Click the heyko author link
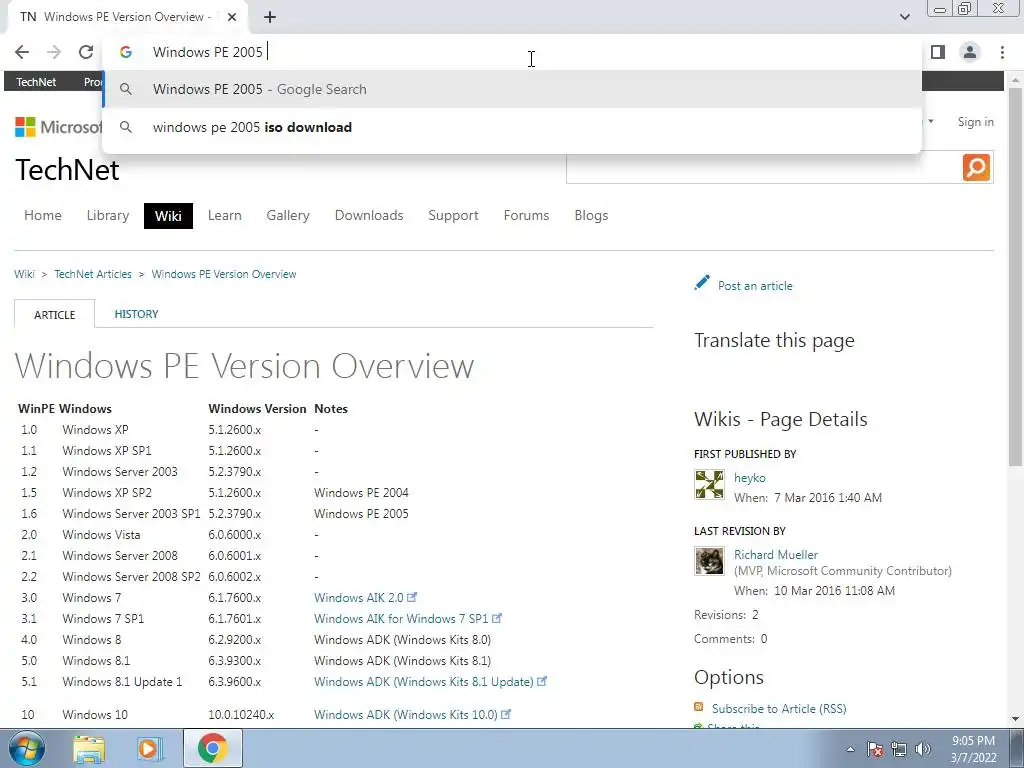Image resolution: width=1024 pixels, height=768 pixels. [x=750, y=478]
